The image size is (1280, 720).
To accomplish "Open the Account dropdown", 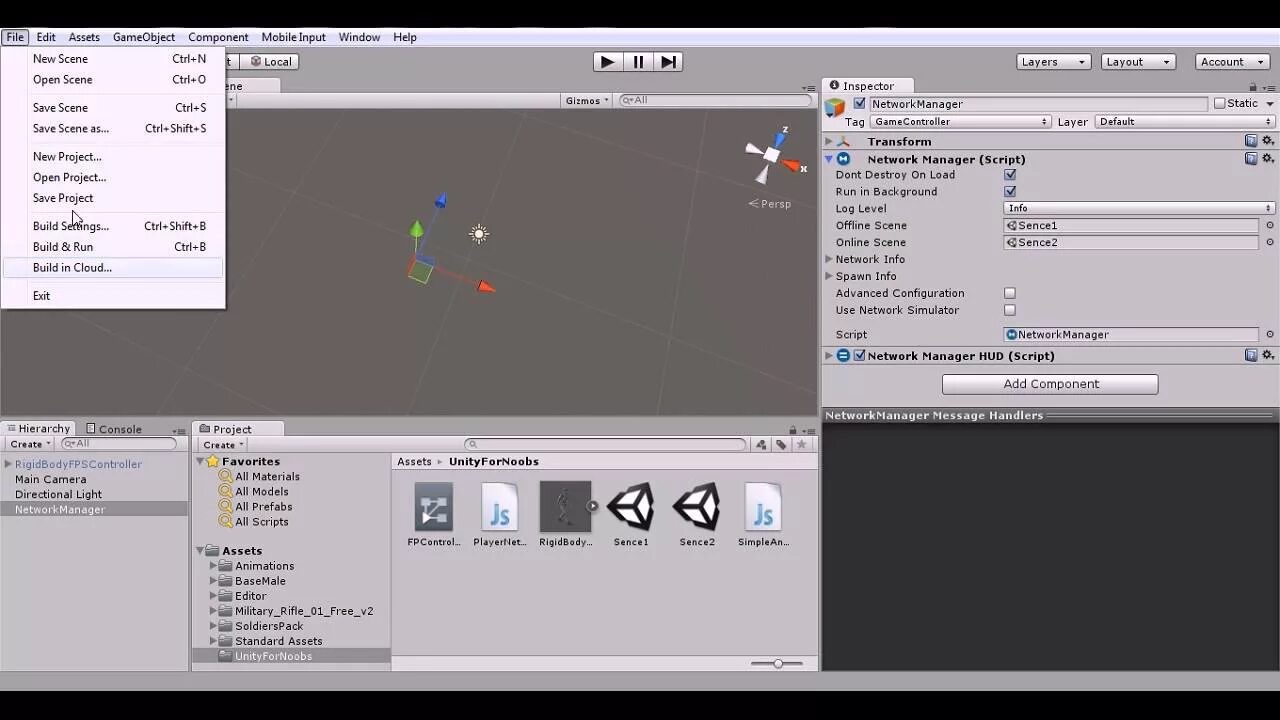I will tap(1232, 62).
